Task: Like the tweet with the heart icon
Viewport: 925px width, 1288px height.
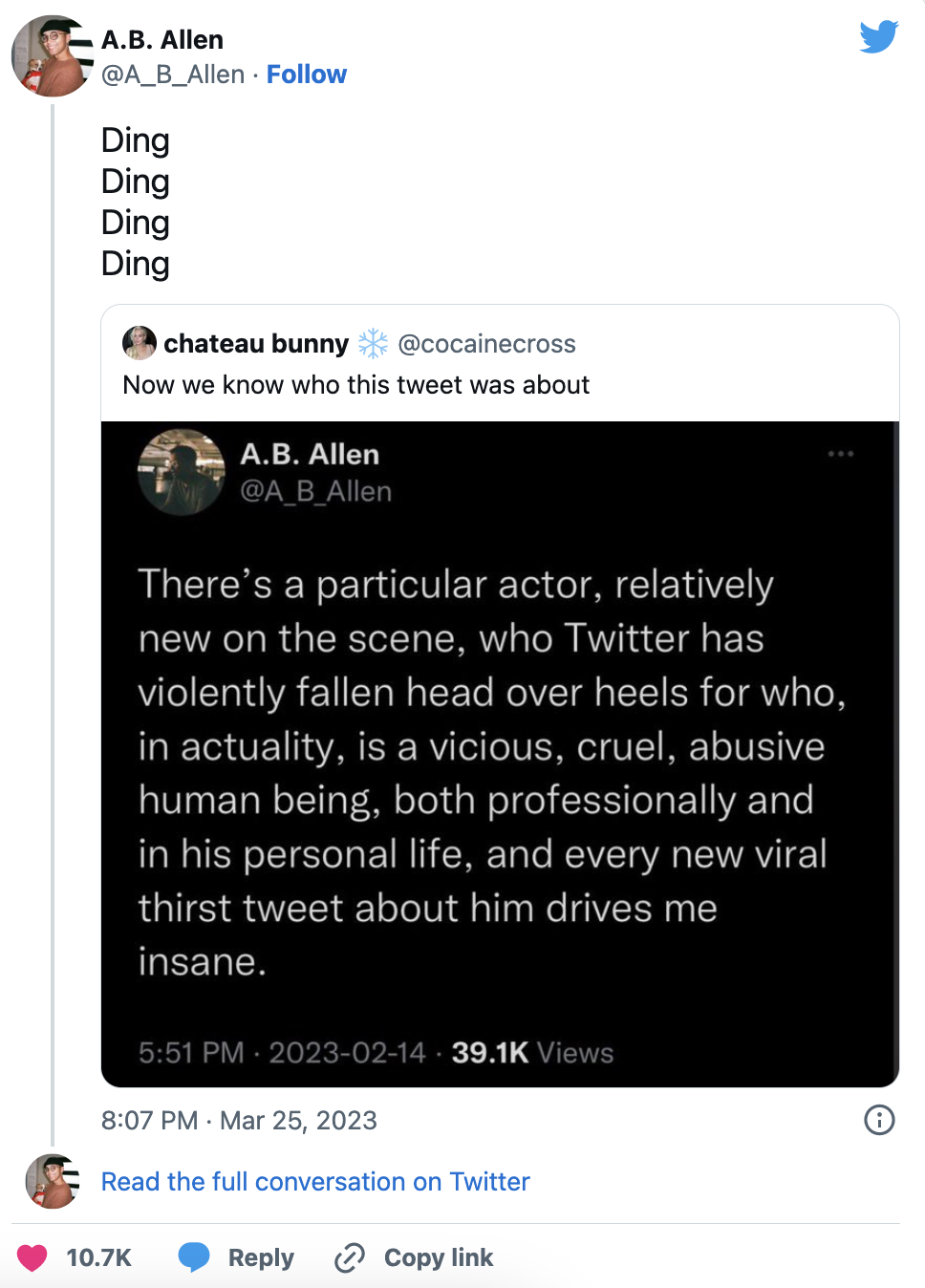Action: tap(32, 1257)
